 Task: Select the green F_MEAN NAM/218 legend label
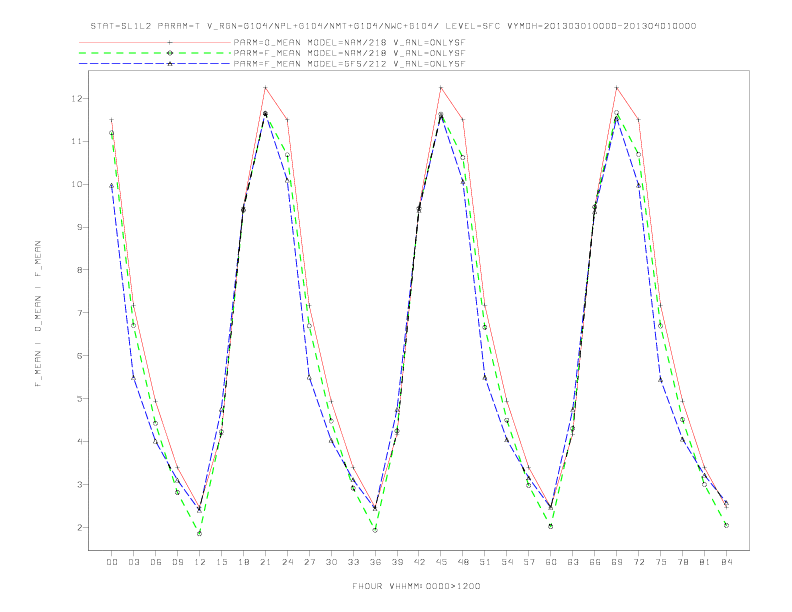[x=349, y=53]
